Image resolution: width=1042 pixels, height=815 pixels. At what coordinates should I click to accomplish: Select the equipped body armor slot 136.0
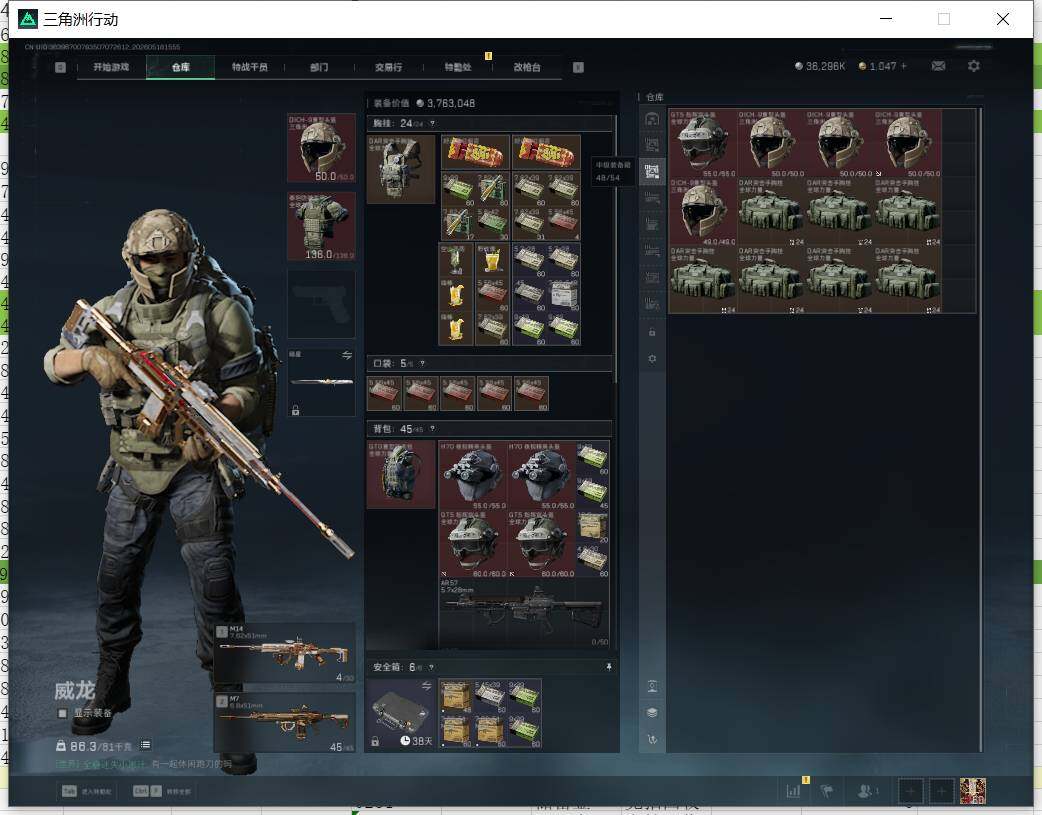tap(321, 226)
